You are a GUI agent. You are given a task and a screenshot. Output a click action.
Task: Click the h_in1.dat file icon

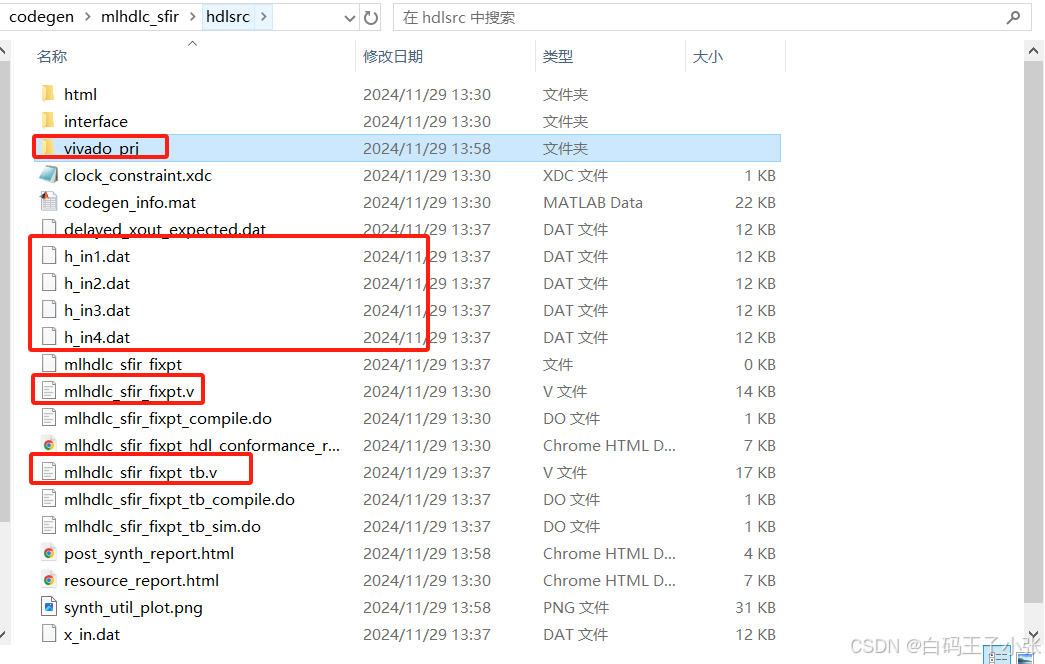click(49, 256)
